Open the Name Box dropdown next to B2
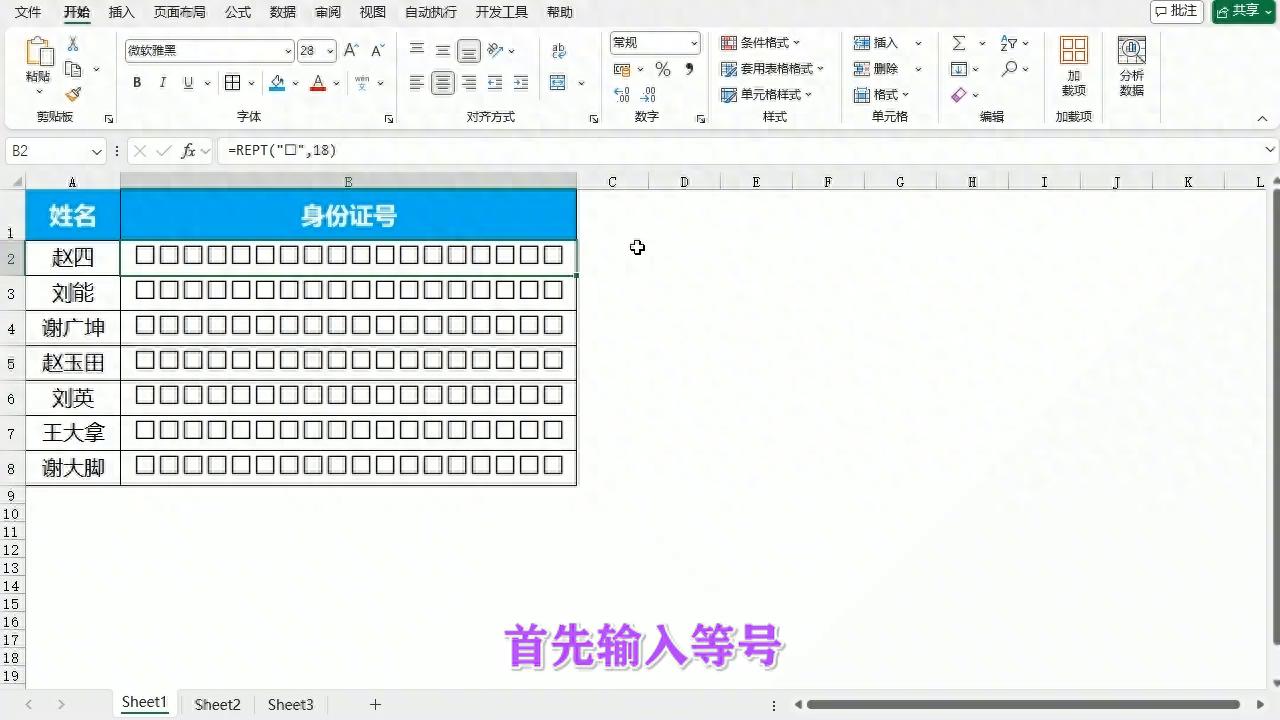This screenshot has width=1280, height=720. coord(97,152)
